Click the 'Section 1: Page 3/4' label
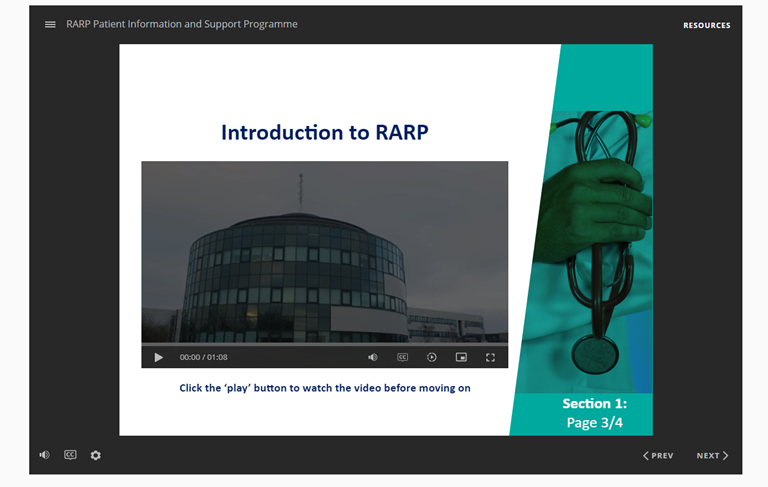This screenshot has width=768, height=487. tap(594, 413)
